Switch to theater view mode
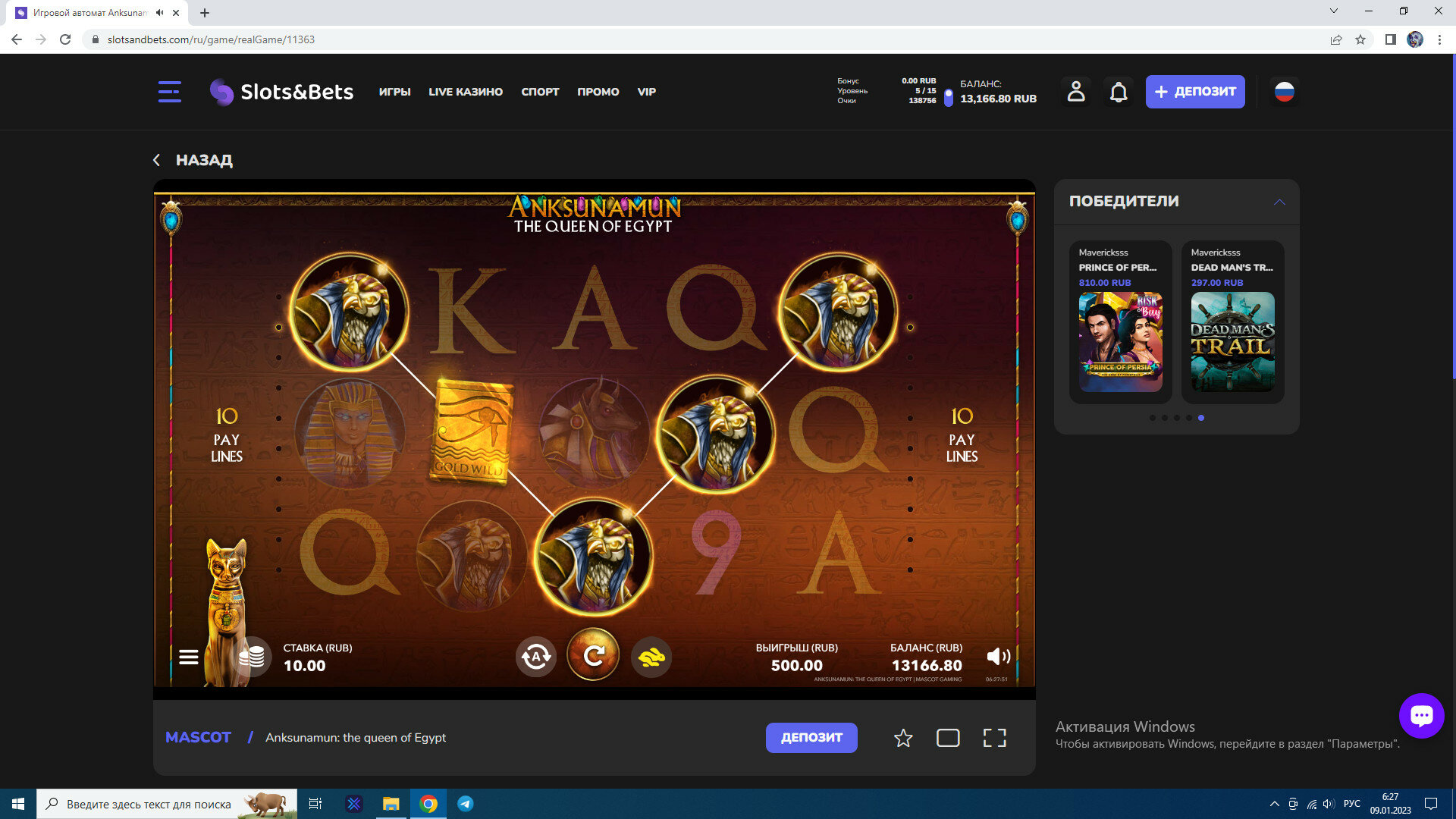The width and height of the screenshot is (1456, 819). (948, 738)
